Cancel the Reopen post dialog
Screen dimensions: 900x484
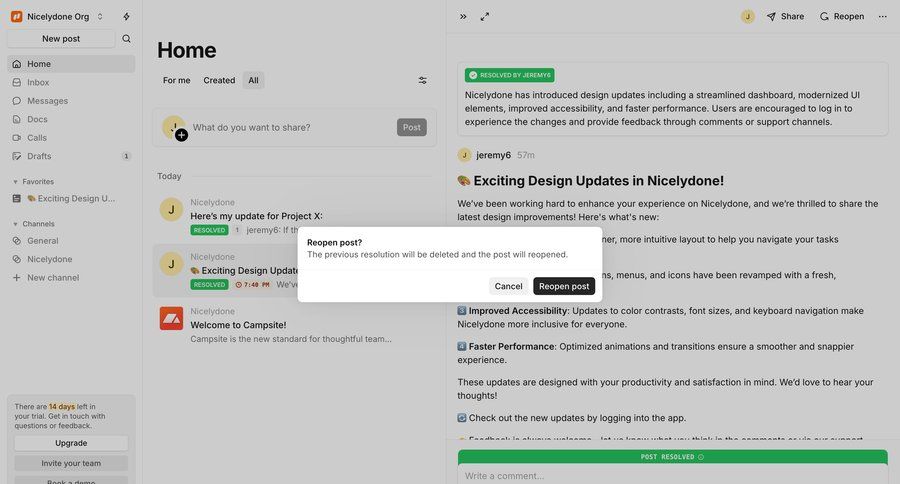[x=509, y=286]
